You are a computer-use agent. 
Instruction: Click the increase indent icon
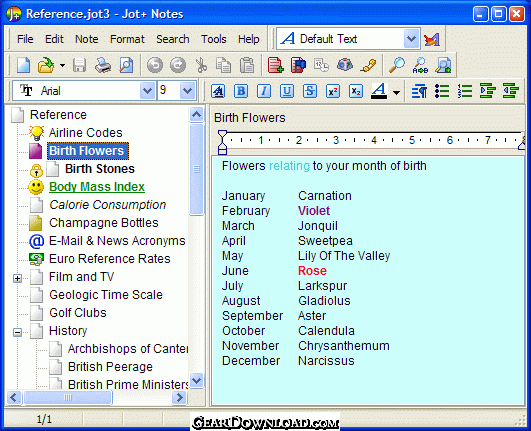tap(488, 91)
